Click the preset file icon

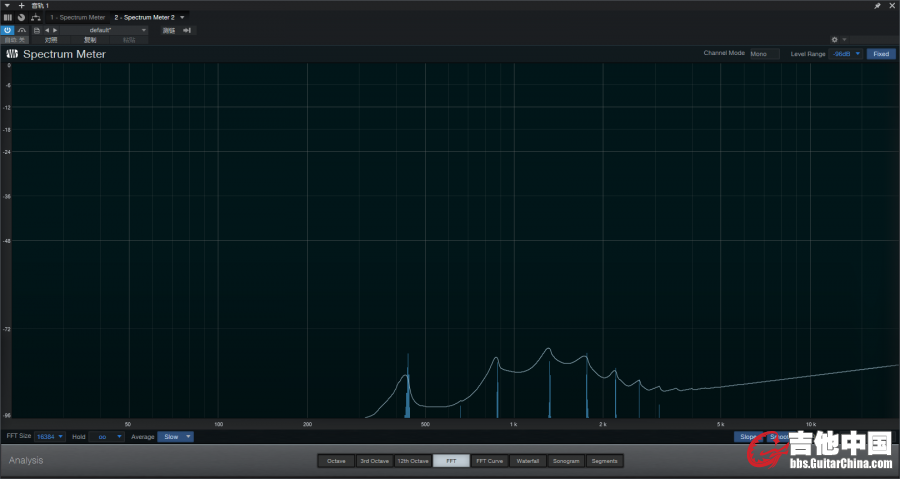(36, 30)
